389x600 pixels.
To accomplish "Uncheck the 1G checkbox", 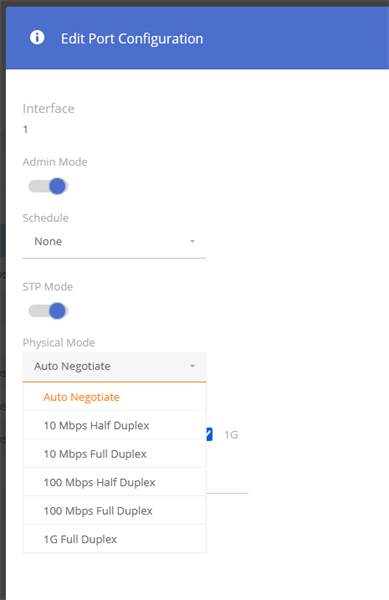I will pos(209,434).
